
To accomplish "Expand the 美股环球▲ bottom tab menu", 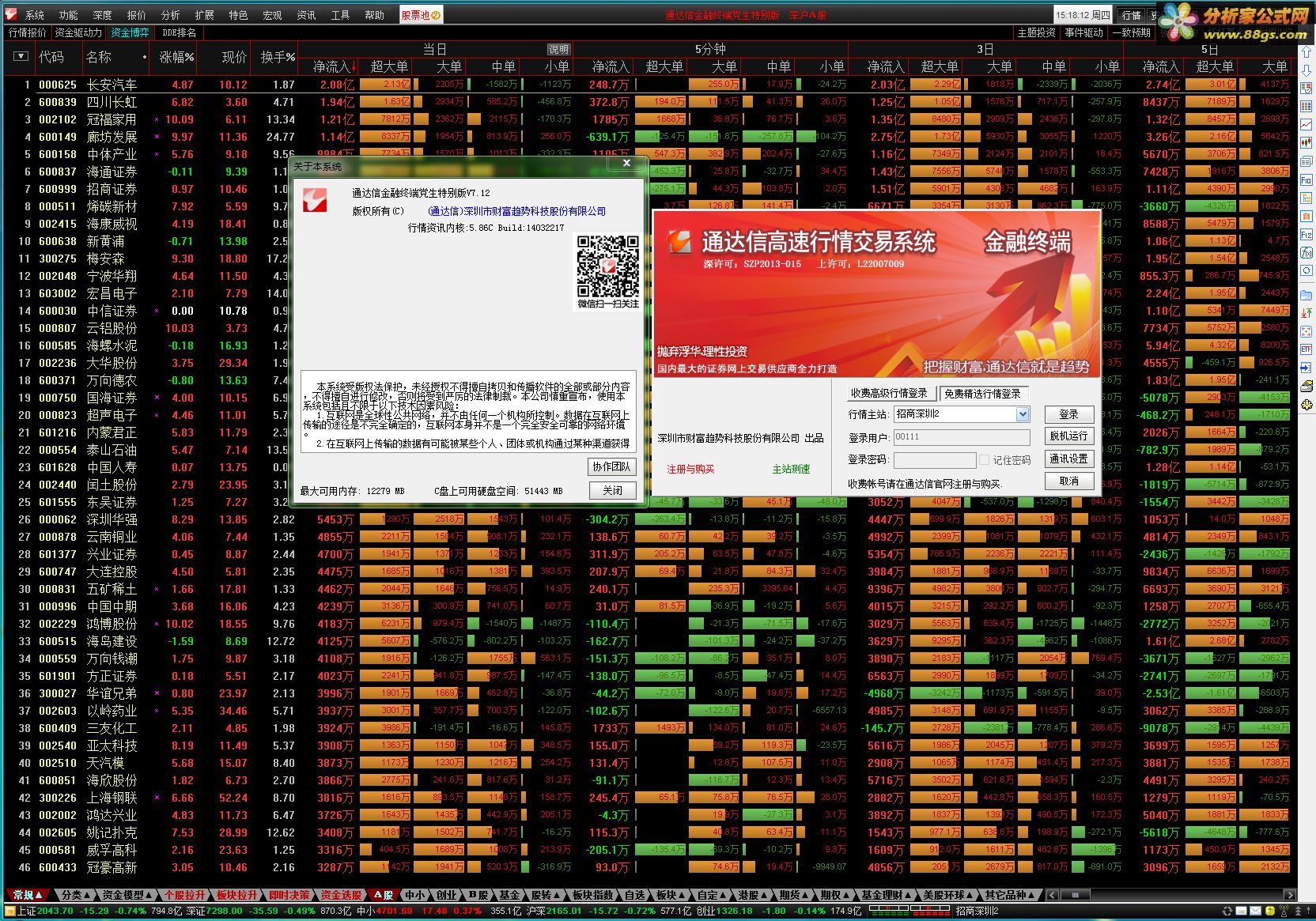I will (947, 895).
